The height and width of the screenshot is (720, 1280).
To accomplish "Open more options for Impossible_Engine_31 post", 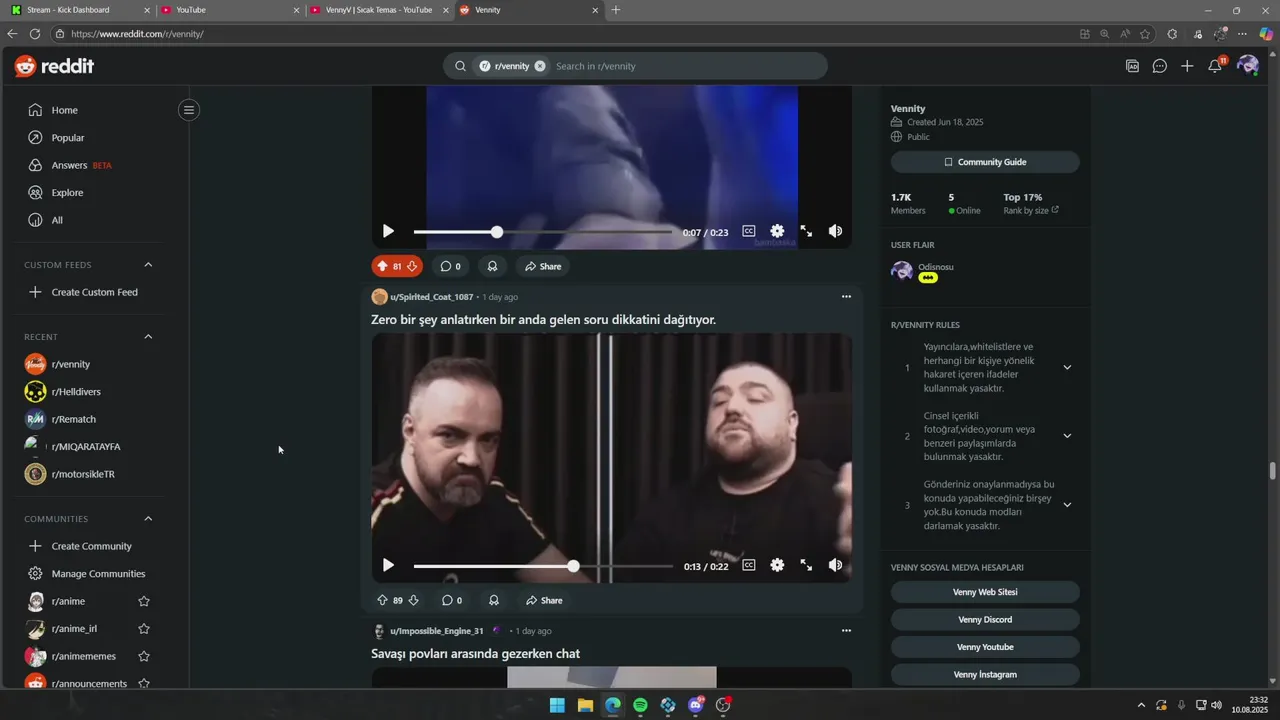I will click(x=846, y=631).
